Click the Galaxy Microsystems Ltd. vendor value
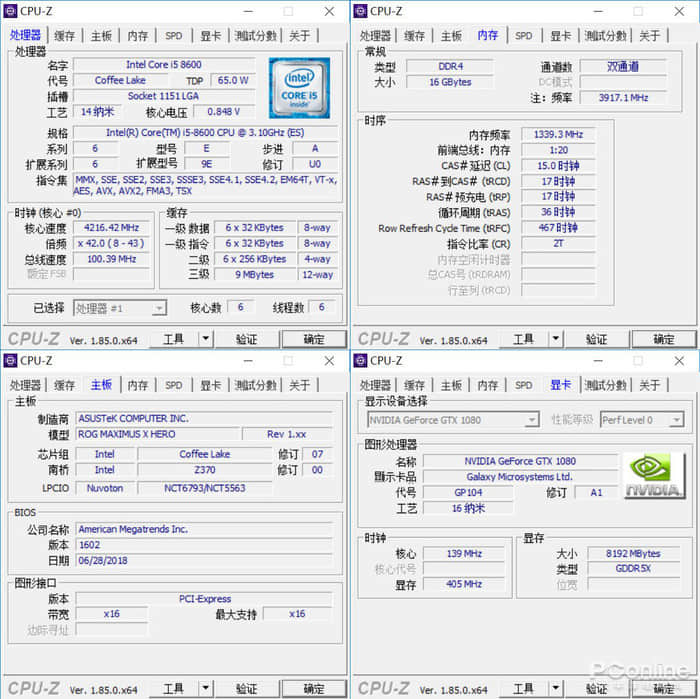 click(520, 477)
